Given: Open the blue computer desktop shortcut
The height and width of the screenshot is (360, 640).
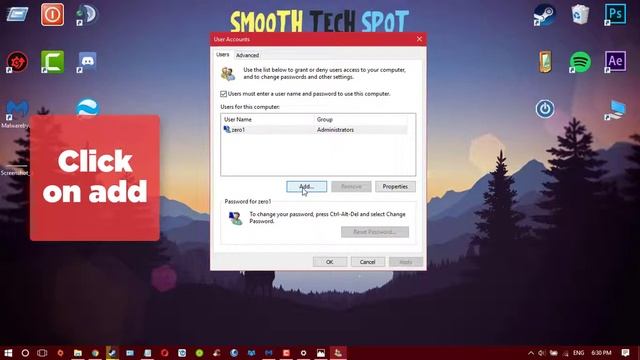Looking at the screenshot, I should point(616,109).
